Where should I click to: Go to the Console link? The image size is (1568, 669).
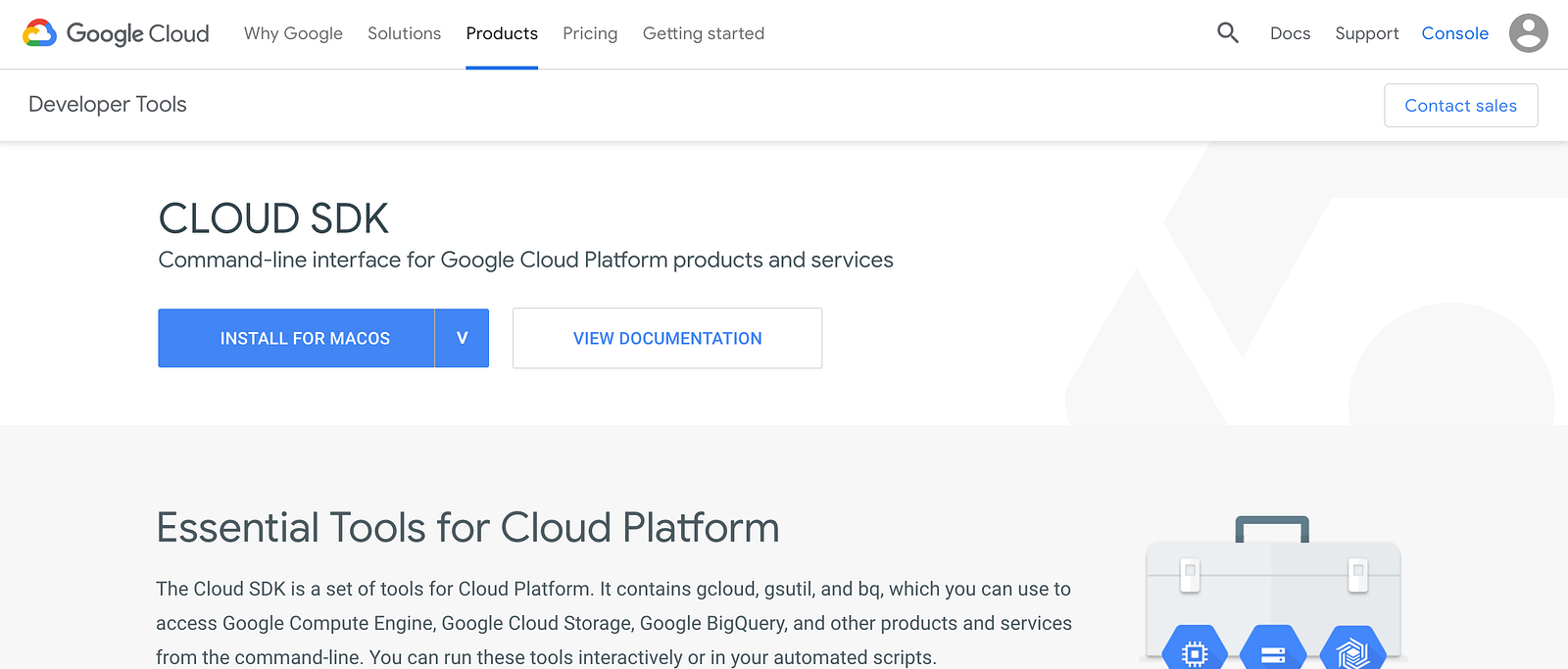point(1454,33)
